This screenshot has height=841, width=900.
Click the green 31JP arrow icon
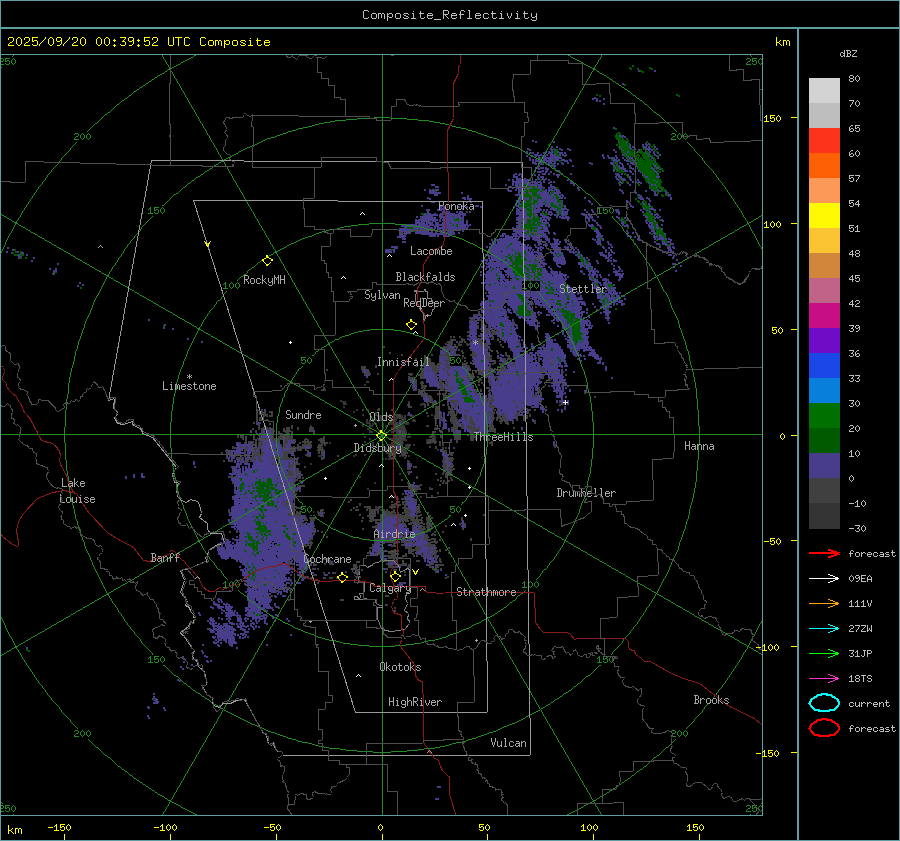pos(824,653)
